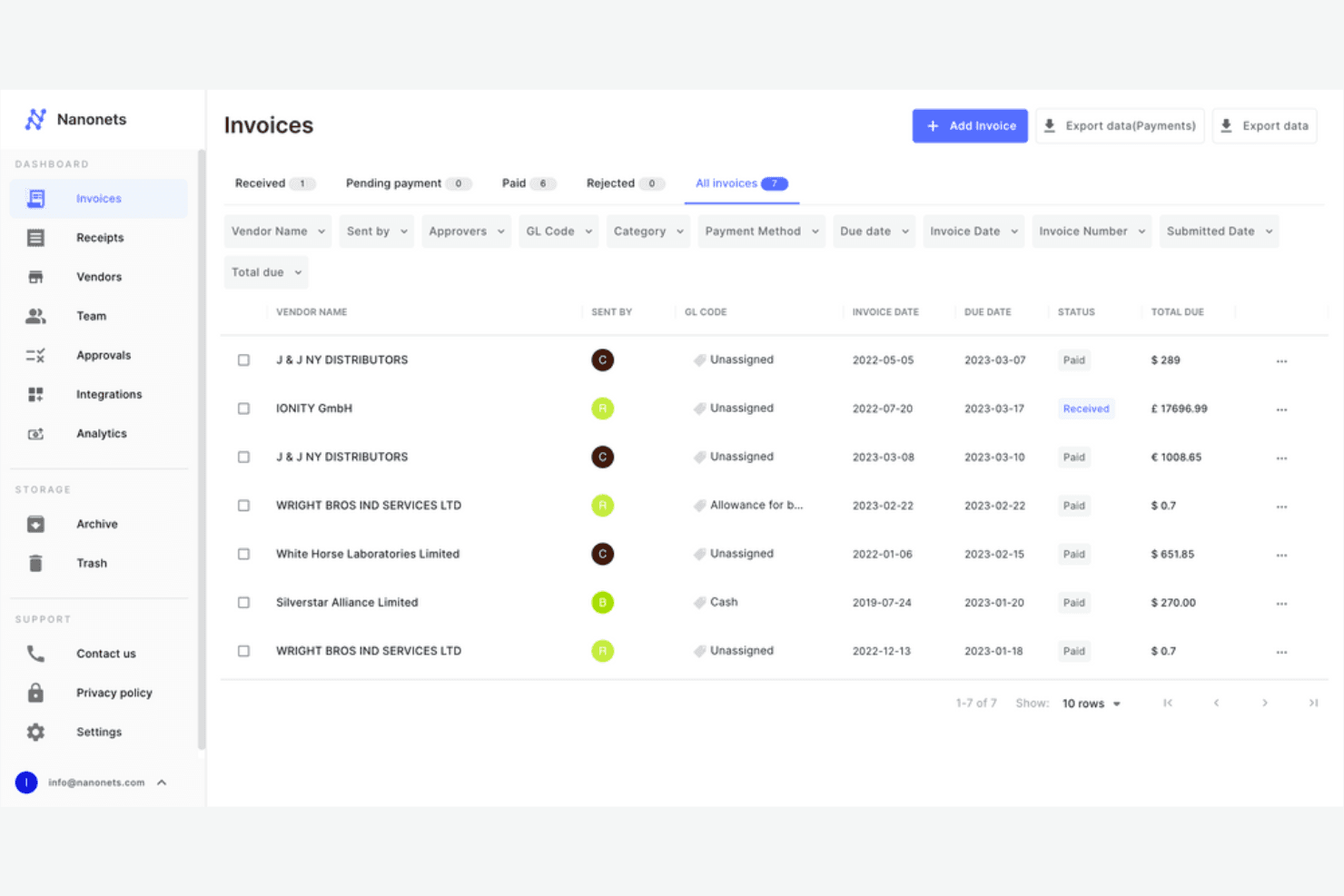The image size is (1344, 896).
Task: Open Vendors store icon in sidebar
Action: click(x=35, y=277)
